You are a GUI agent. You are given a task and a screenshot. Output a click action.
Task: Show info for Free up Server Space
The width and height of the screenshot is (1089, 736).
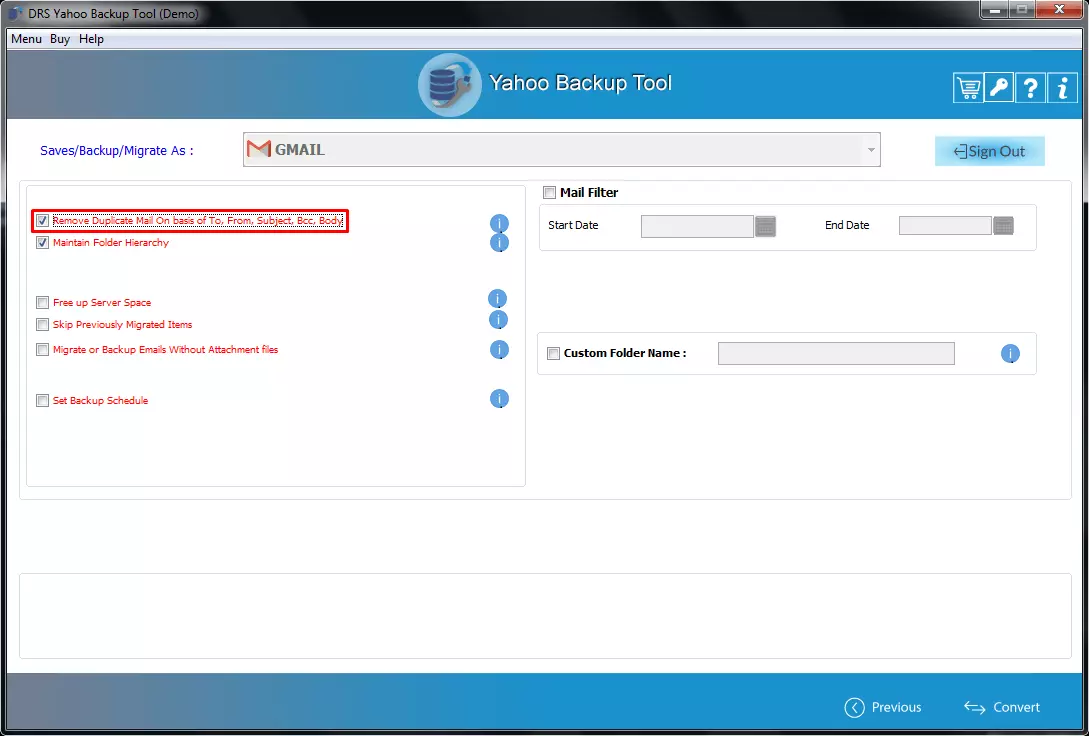pyautogui.click(x=497, y=299)
